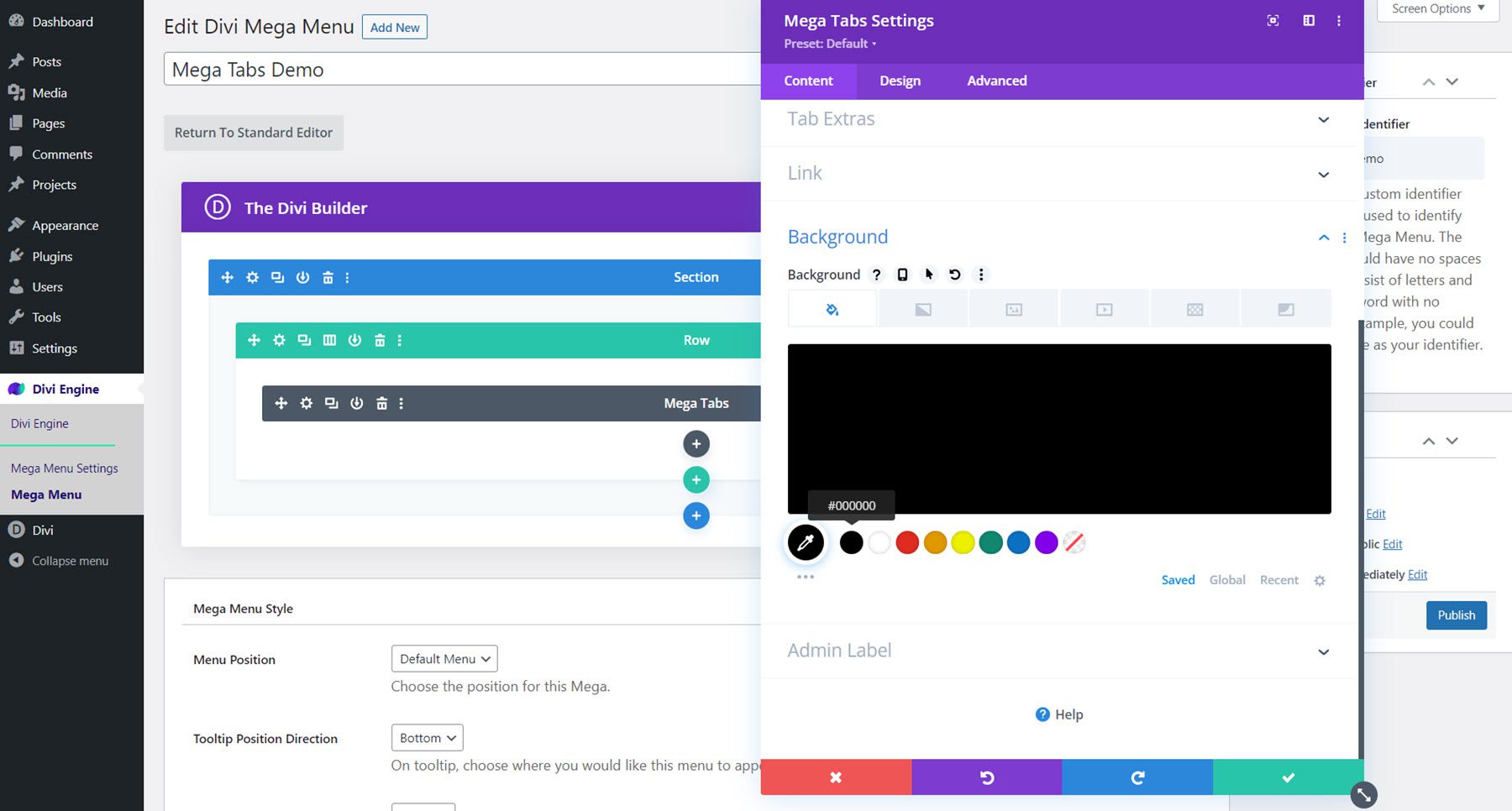Pick a color with the eyedropper button
The image size is (1512, 811).
pyautogui.click(x=806, y=542)
